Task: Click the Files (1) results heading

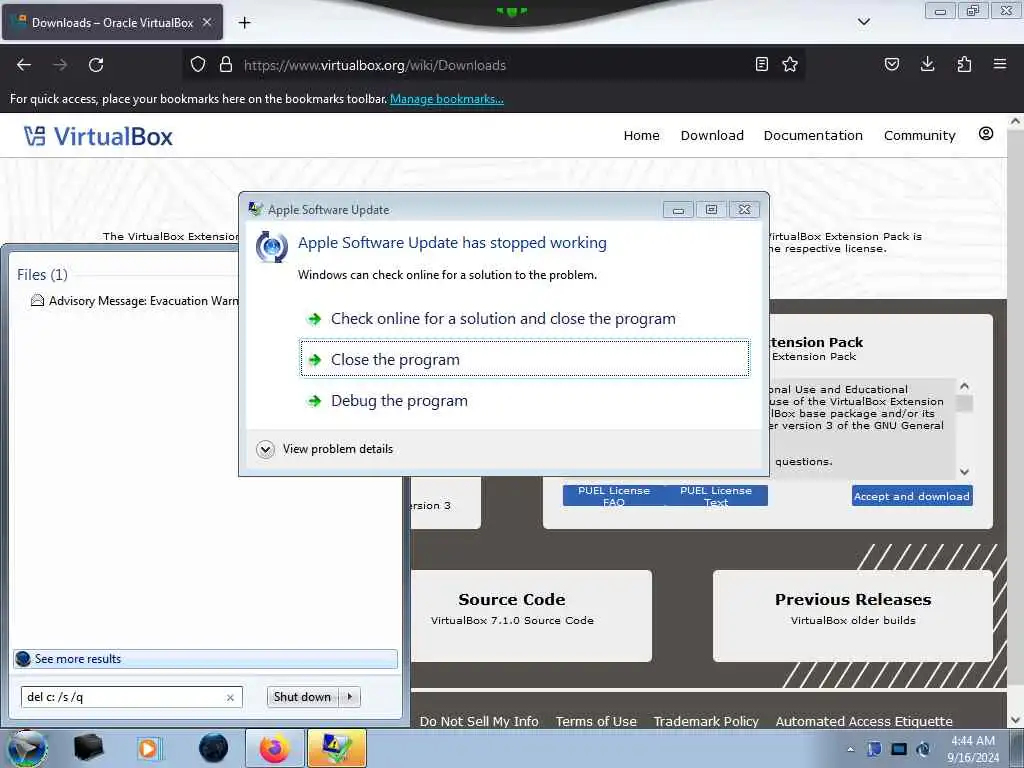Action: pyautogui.click(x=42, y=274)
